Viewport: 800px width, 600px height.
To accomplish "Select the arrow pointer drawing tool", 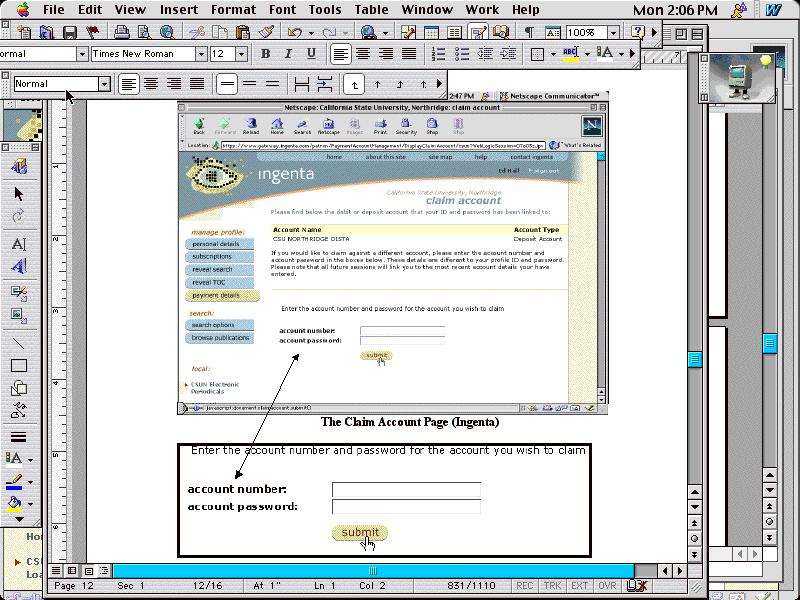I will click(19, 194).
